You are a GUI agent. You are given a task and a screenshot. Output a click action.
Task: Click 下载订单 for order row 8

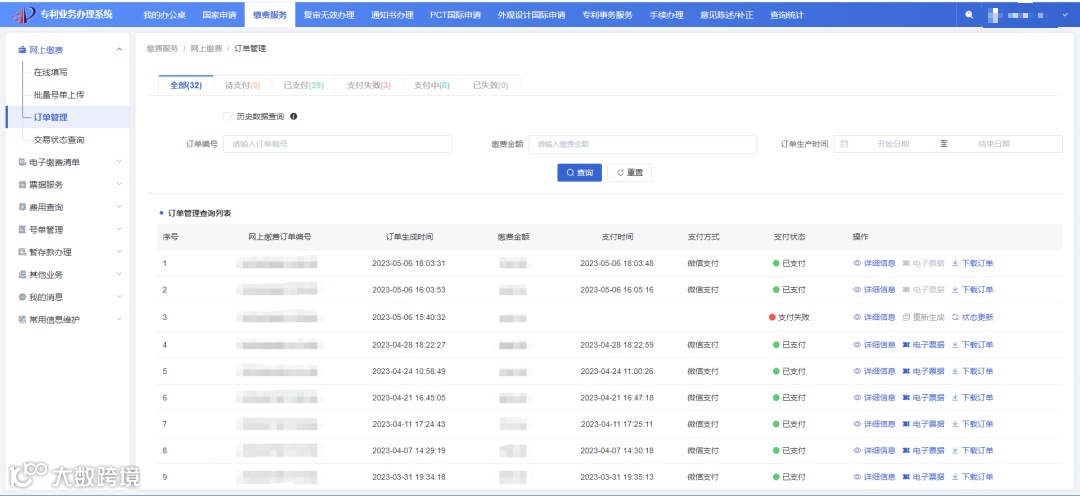click(973, 451)
